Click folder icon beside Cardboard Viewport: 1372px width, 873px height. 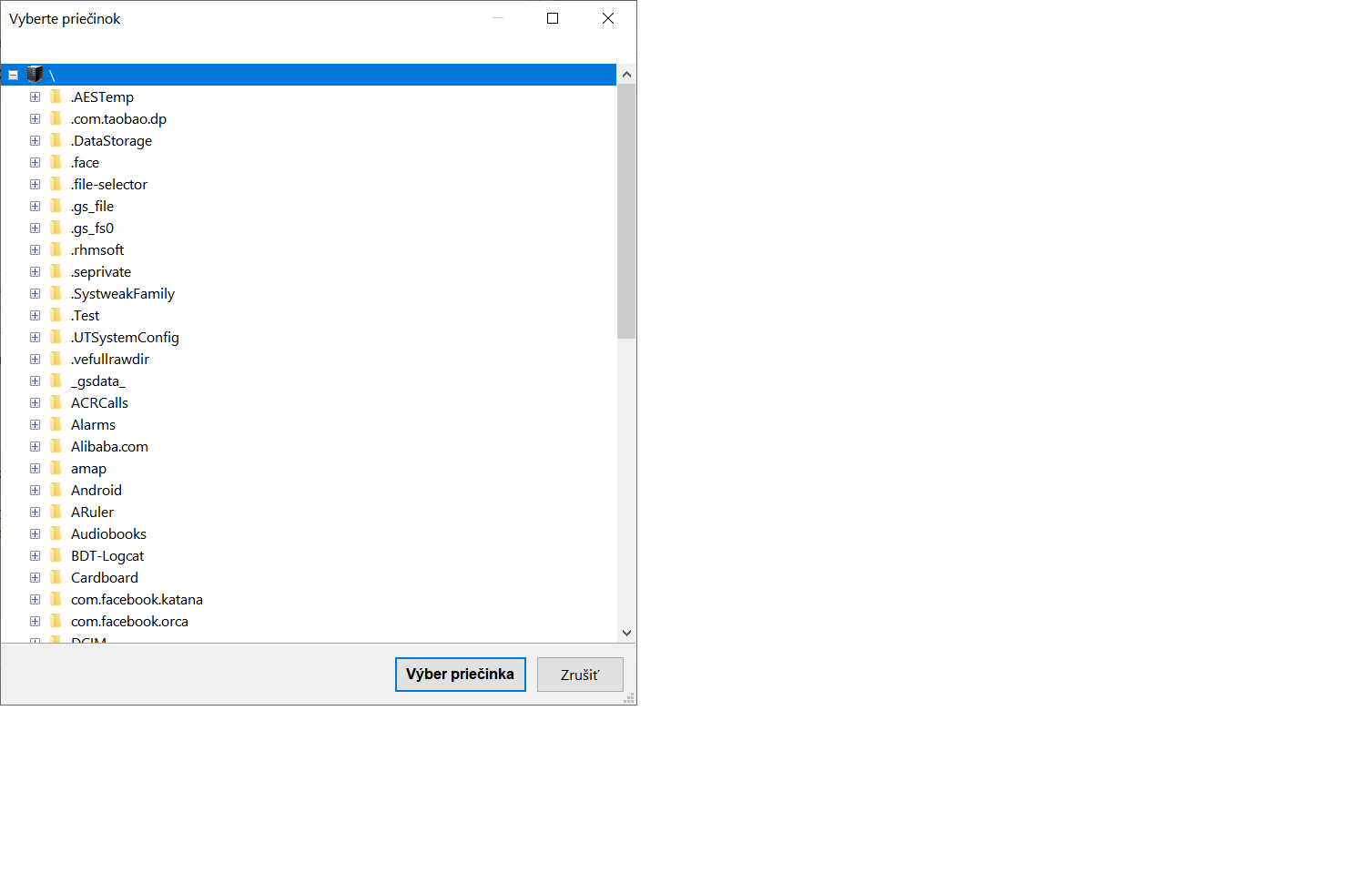pos(56,577)
